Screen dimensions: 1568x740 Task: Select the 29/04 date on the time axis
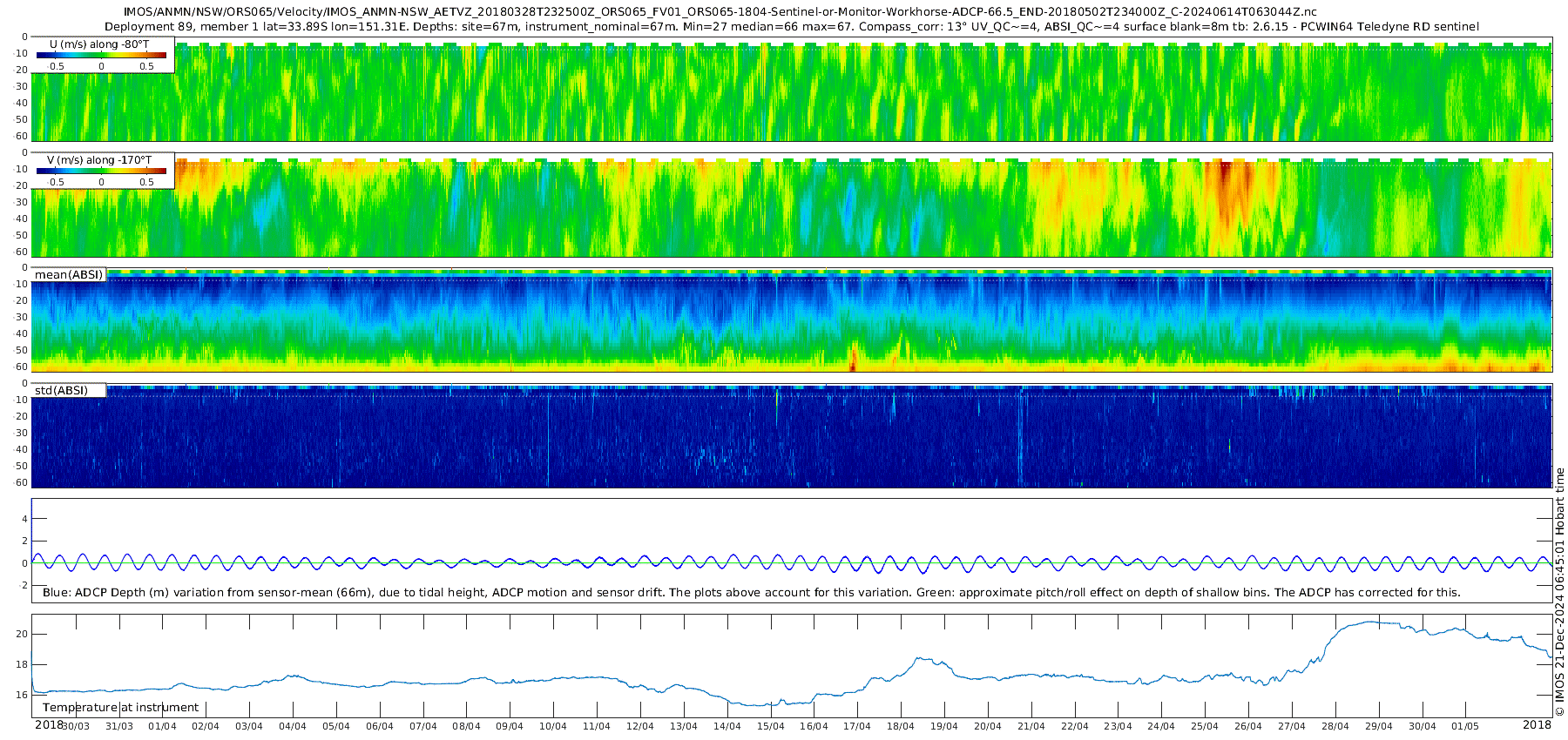(x=1378, y=726)
